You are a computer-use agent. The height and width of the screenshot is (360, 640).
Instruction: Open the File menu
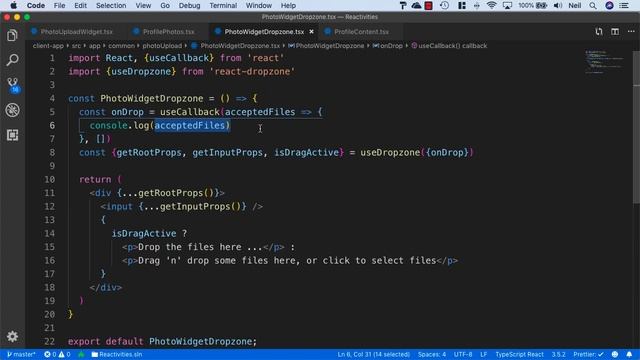coord(60,5)
